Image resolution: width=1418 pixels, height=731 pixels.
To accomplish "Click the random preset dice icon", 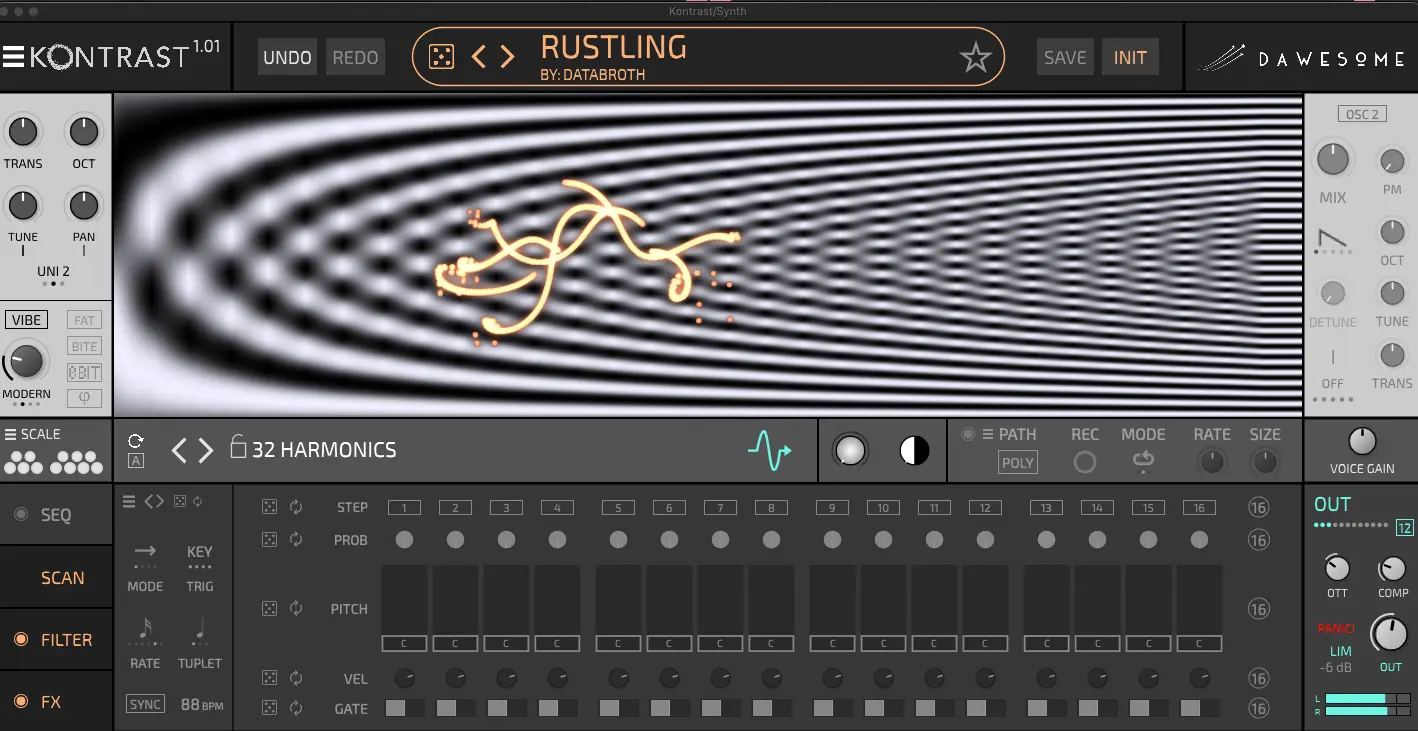I will pyautogui.click(x=441, y=57).
